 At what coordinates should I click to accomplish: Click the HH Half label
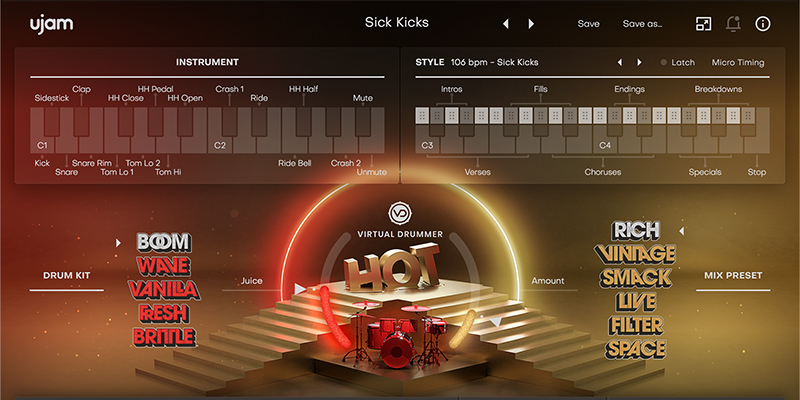tap(304, 89)
